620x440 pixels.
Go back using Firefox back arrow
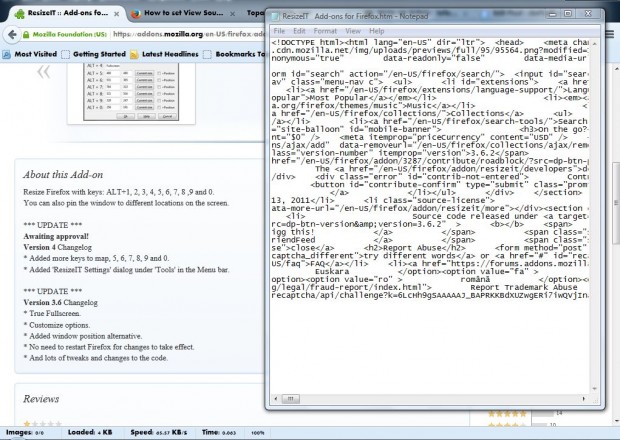(x=12, y=34)
